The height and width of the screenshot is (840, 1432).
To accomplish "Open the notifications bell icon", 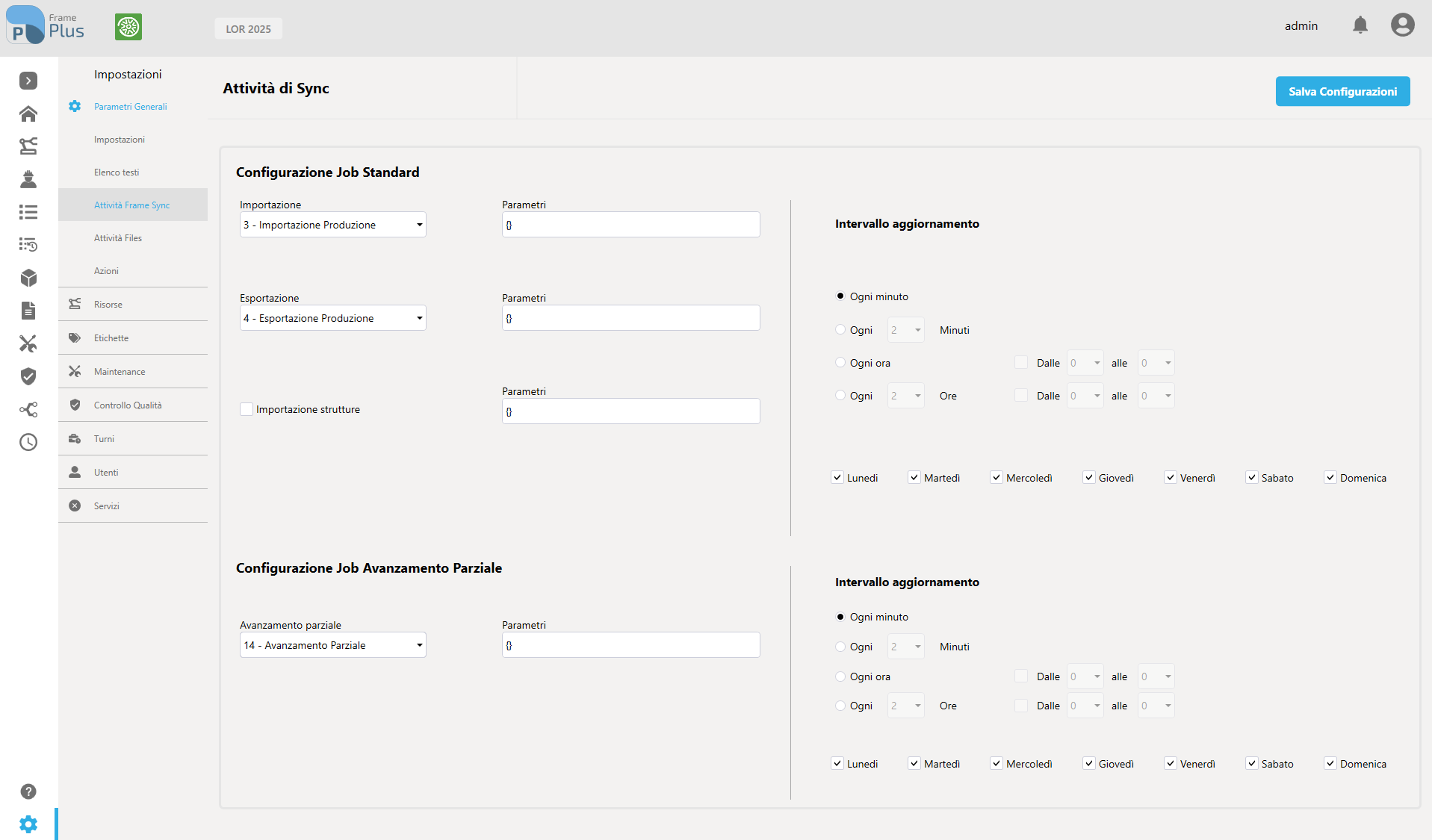I will pos(1360,25).
